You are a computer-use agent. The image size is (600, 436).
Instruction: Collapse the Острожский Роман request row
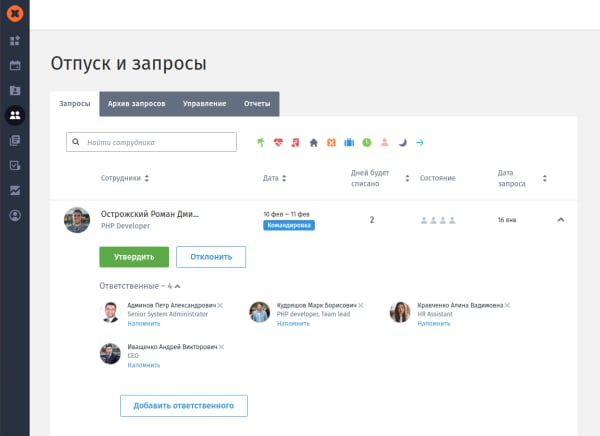[x=561, y=220]
